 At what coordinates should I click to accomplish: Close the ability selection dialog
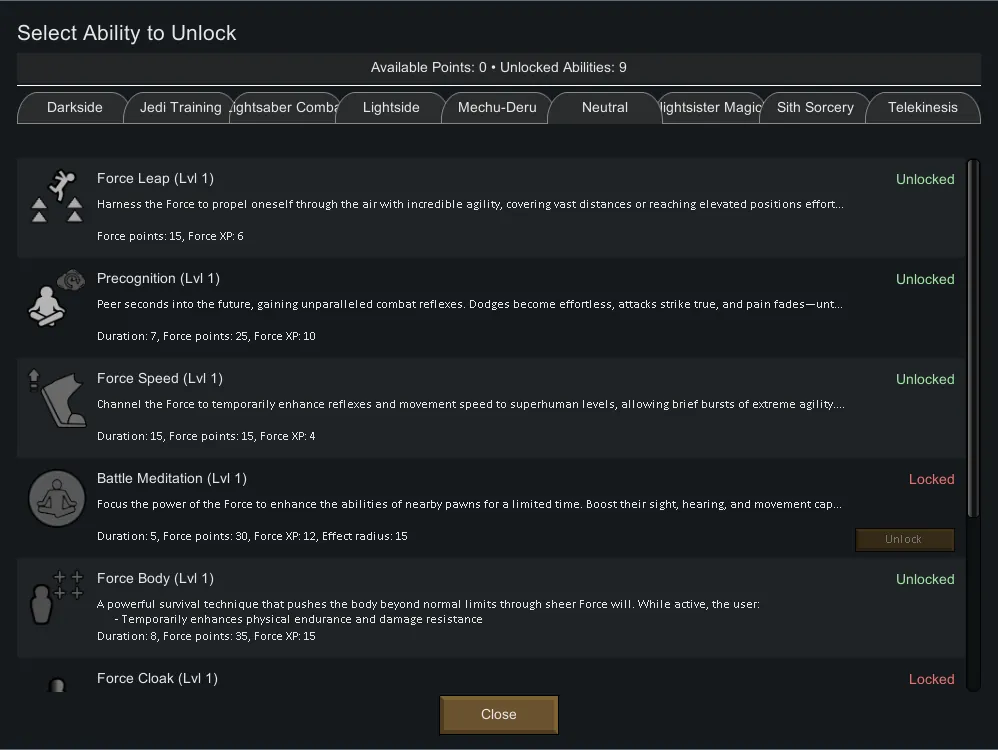498,714
